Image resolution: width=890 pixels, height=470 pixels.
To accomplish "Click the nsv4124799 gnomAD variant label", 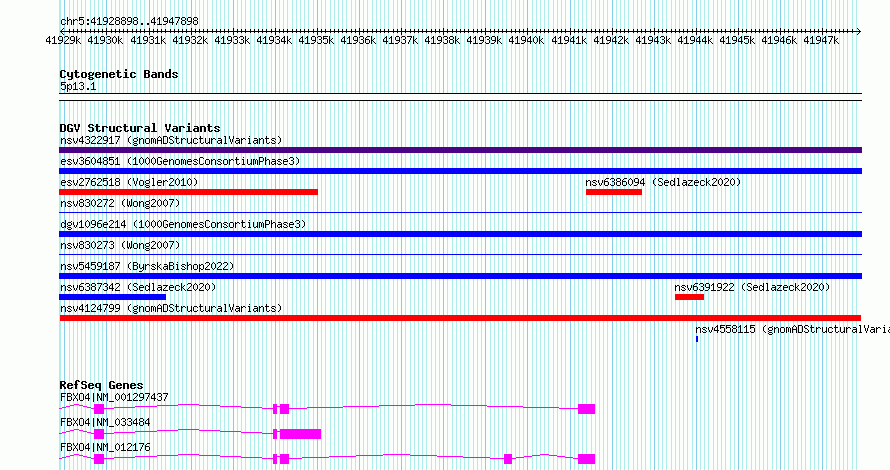I will click(171, 308).
